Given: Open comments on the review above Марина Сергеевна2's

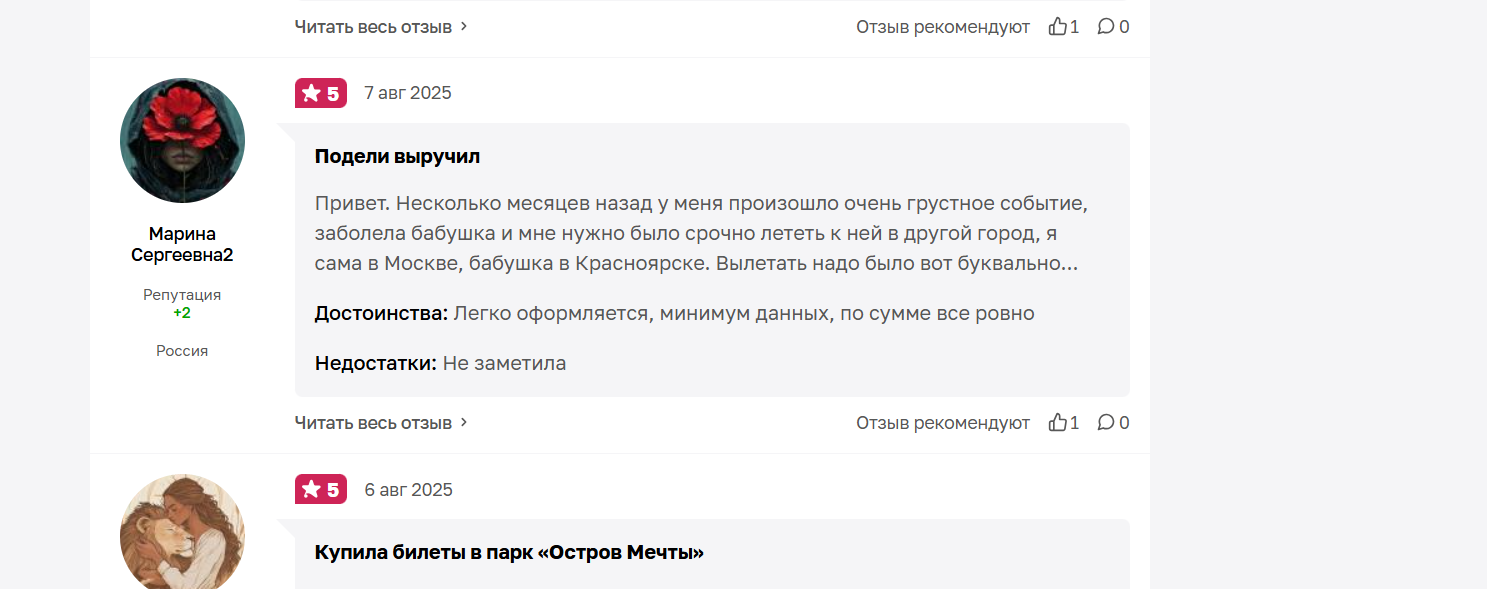Looking at the screenshot, I should tap(1113, 27).
